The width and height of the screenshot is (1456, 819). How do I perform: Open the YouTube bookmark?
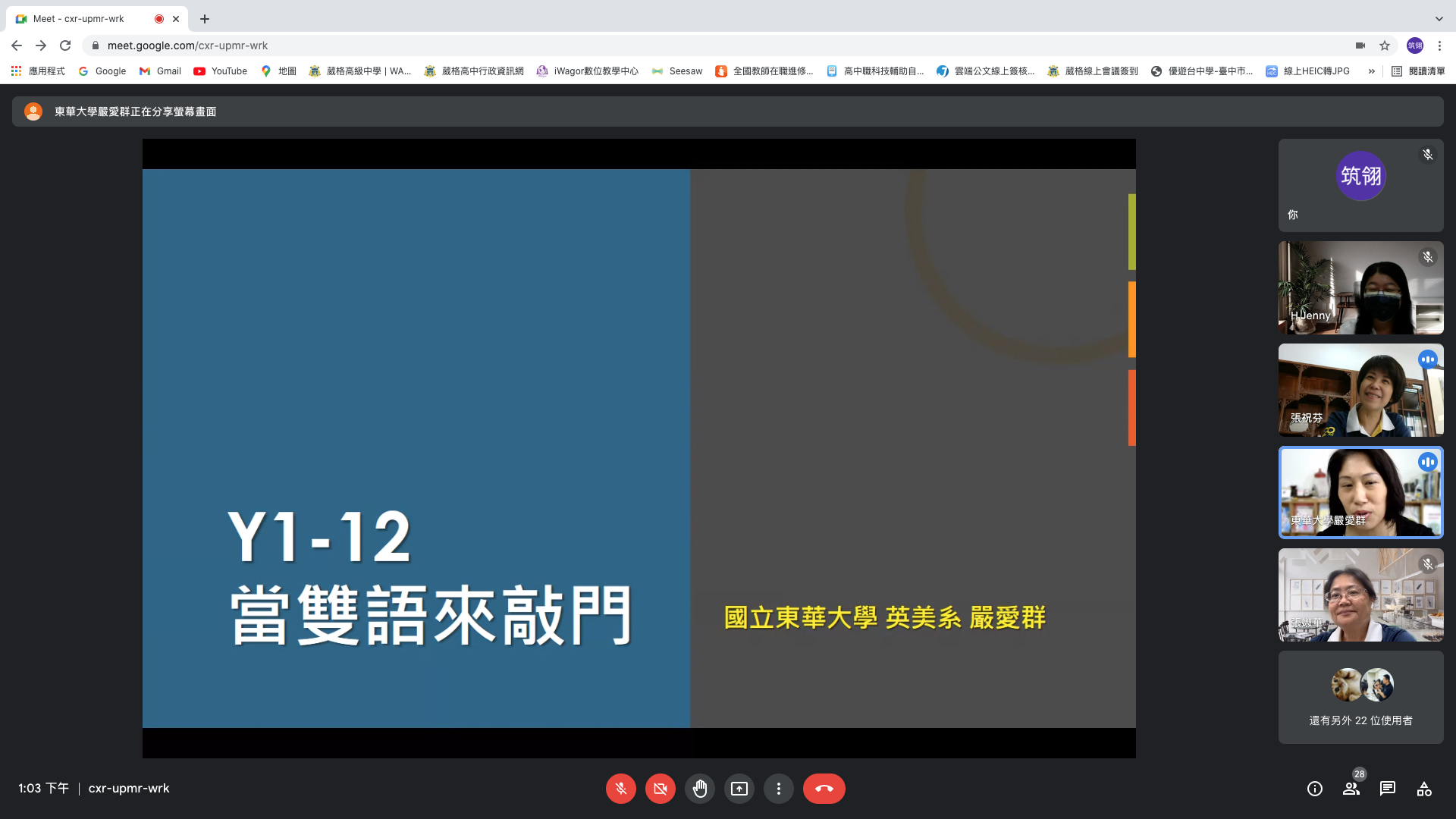point(221,71)
